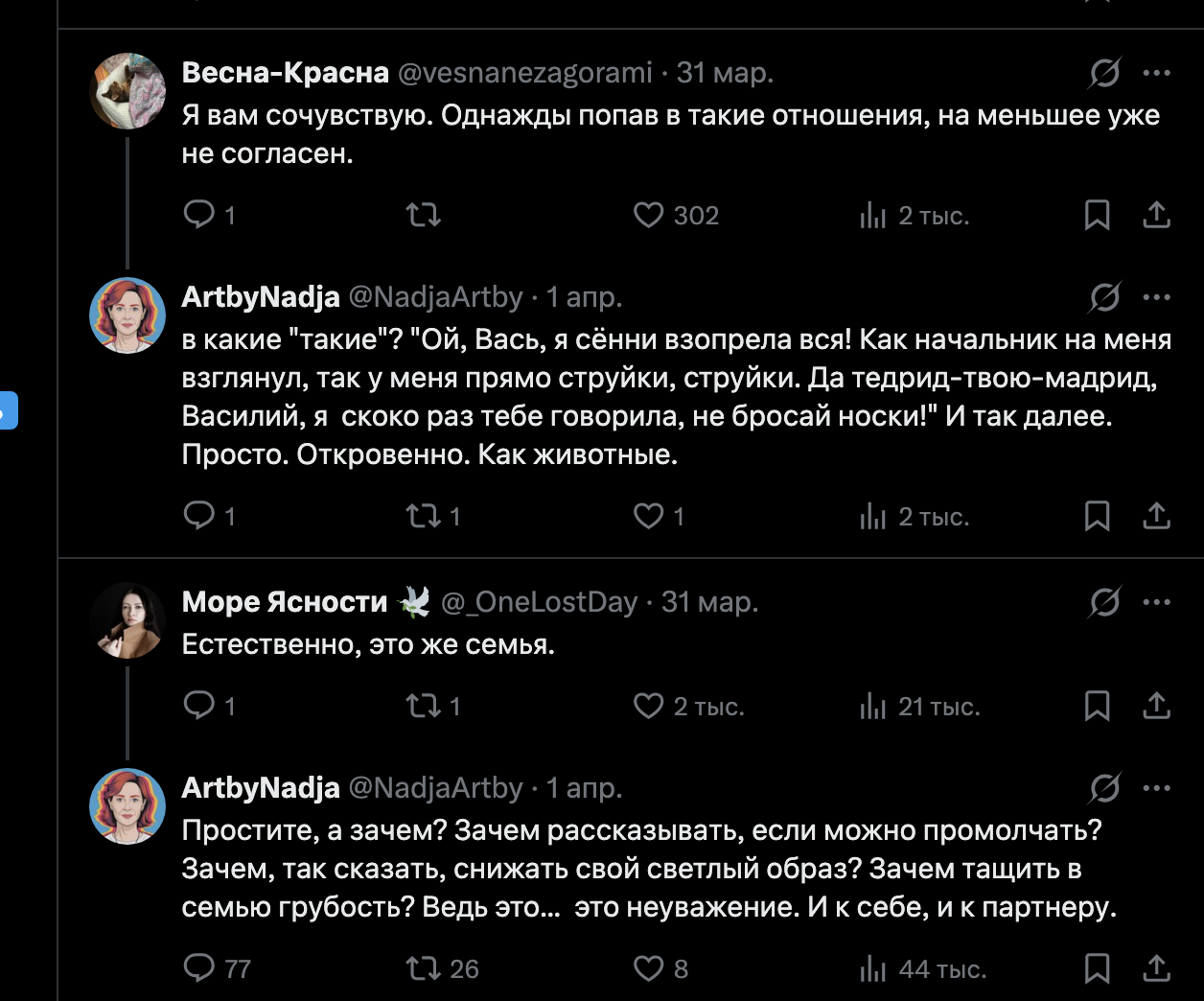Open more options on Море Ясности's tweet
Screen dimensions: 1204x1001
1157,602
